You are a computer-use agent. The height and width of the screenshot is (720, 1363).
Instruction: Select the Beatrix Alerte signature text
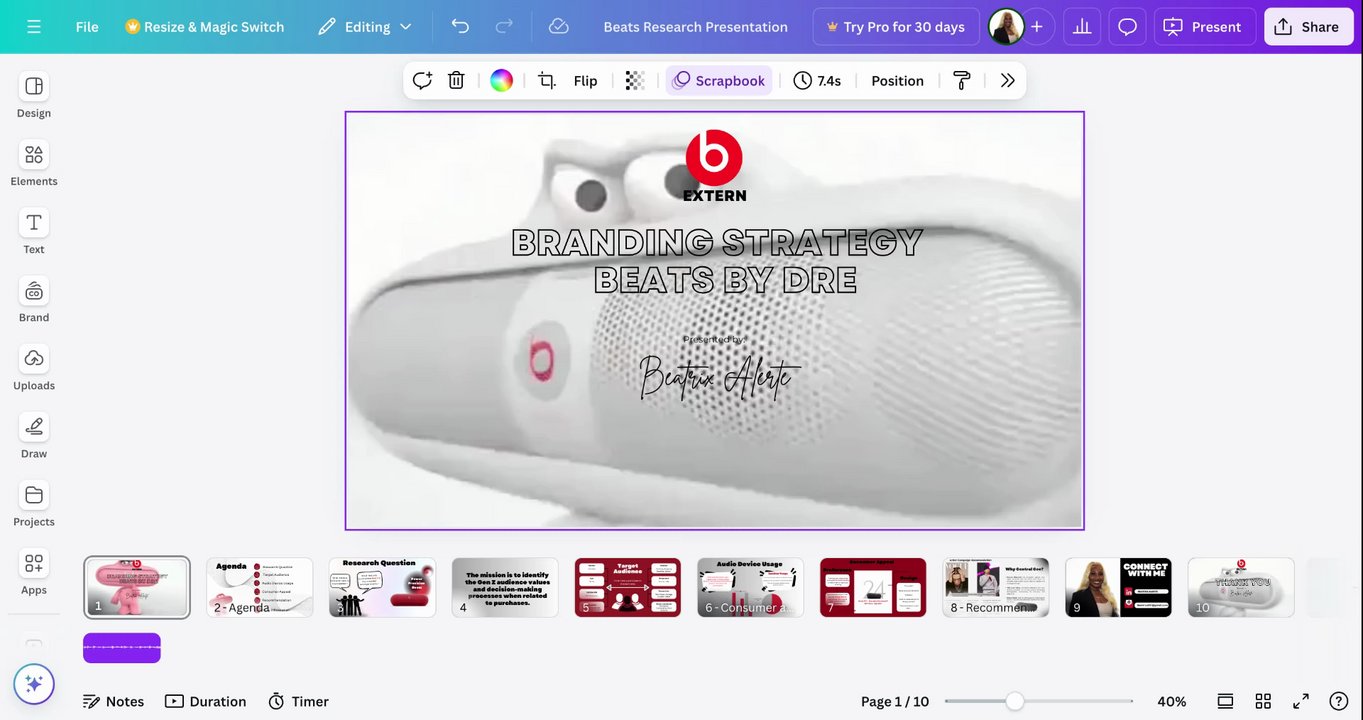(720, 377)
